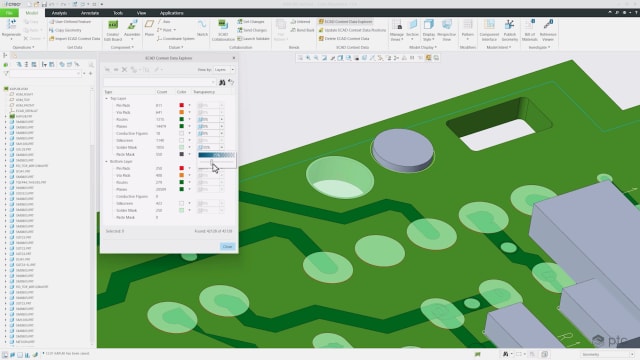The width and height of the screenshot is (640, 360).
Task: Switch to the View tab
Action: point(141,13)
